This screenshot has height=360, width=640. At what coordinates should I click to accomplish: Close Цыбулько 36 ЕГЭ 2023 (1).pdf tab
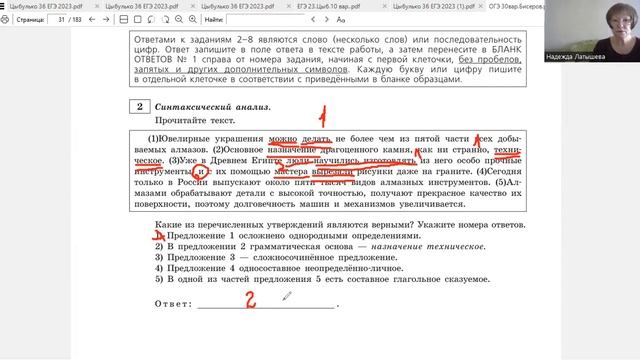coord(480,7)
